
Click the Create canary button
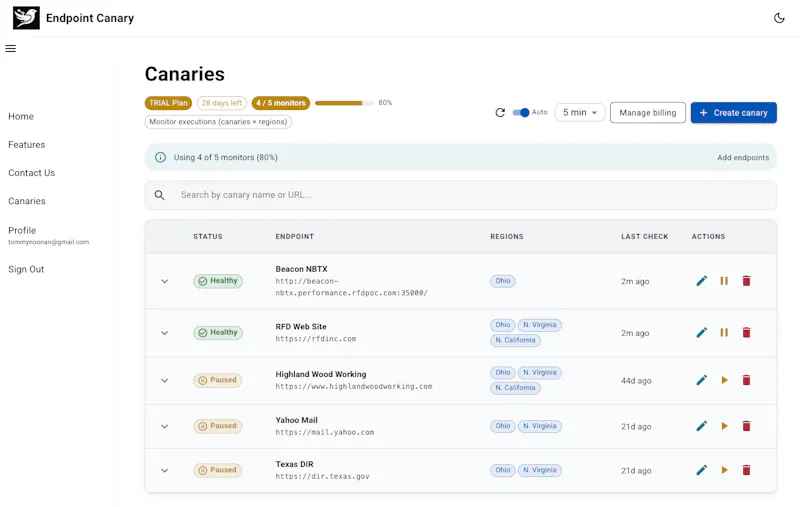tap(734, 112)
